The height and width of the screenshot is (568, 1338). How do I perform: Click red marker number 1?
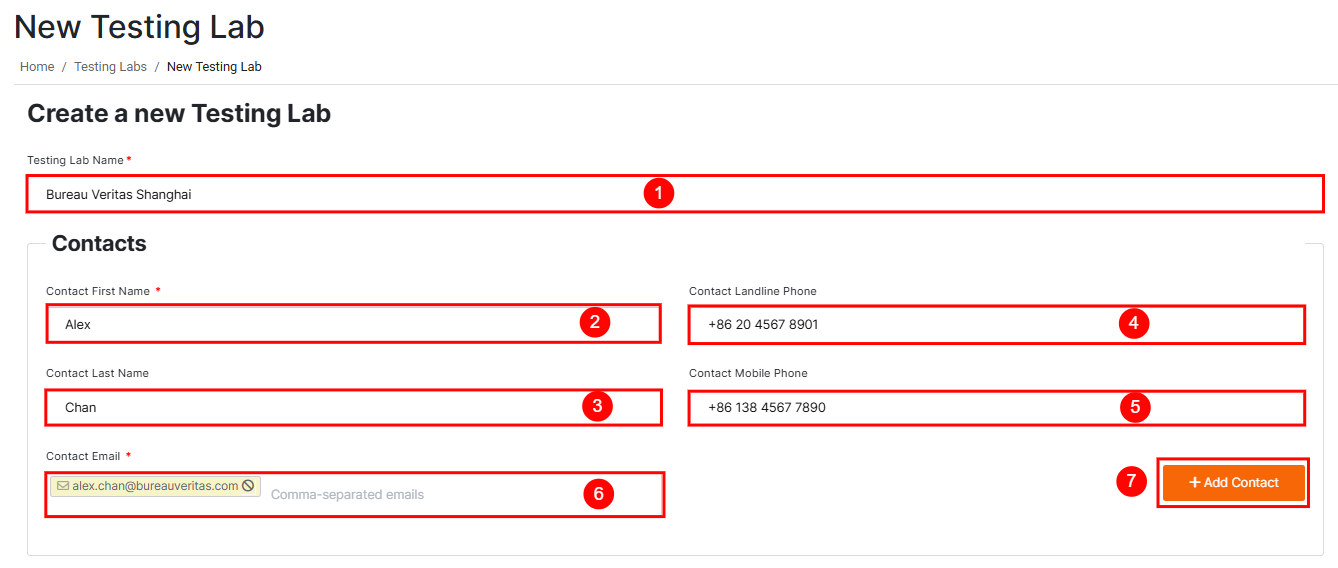(x=658, y=193)
